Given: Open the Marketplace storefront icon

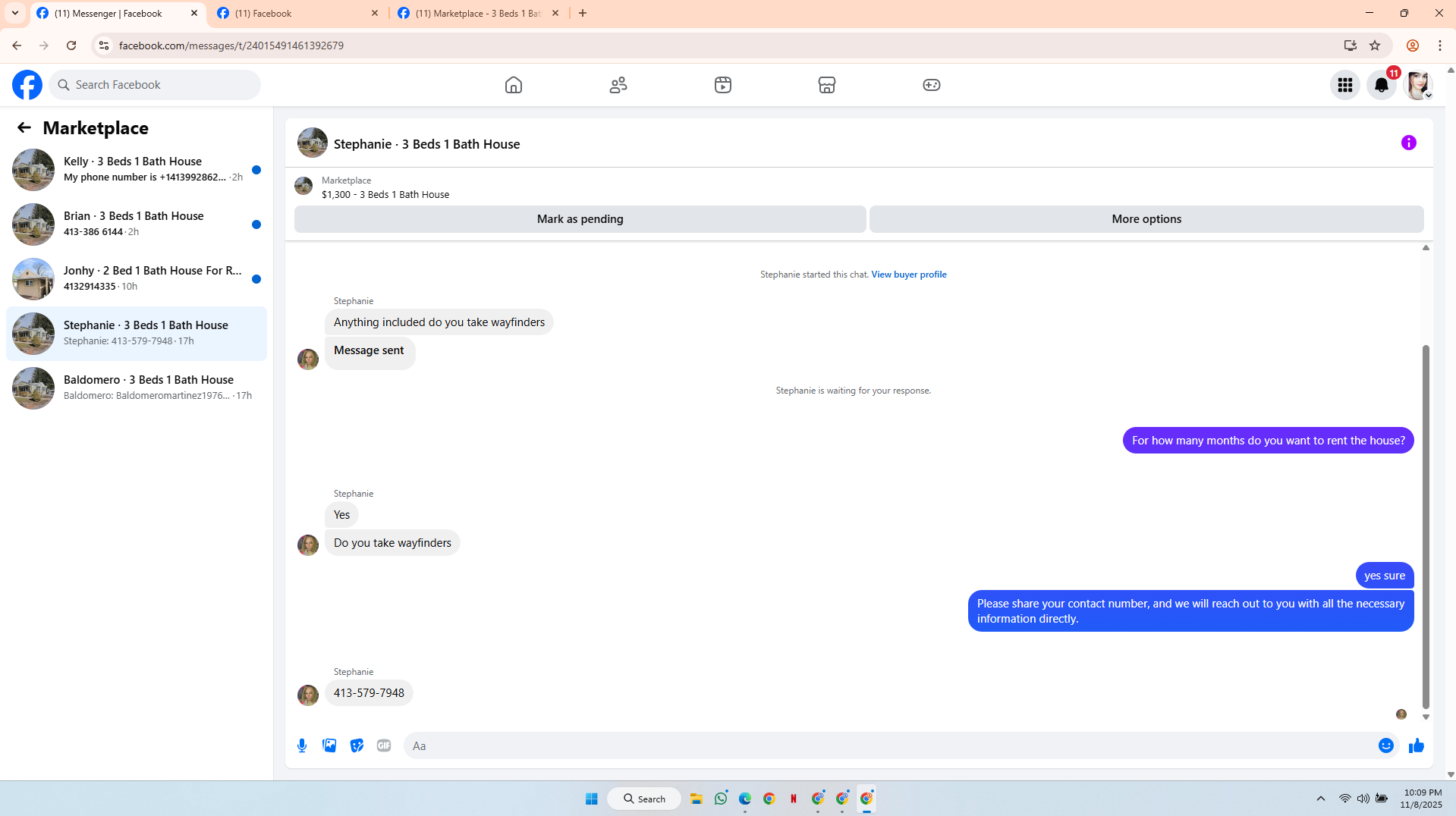Looking at the screenshot, I should [x=827, y=85].
